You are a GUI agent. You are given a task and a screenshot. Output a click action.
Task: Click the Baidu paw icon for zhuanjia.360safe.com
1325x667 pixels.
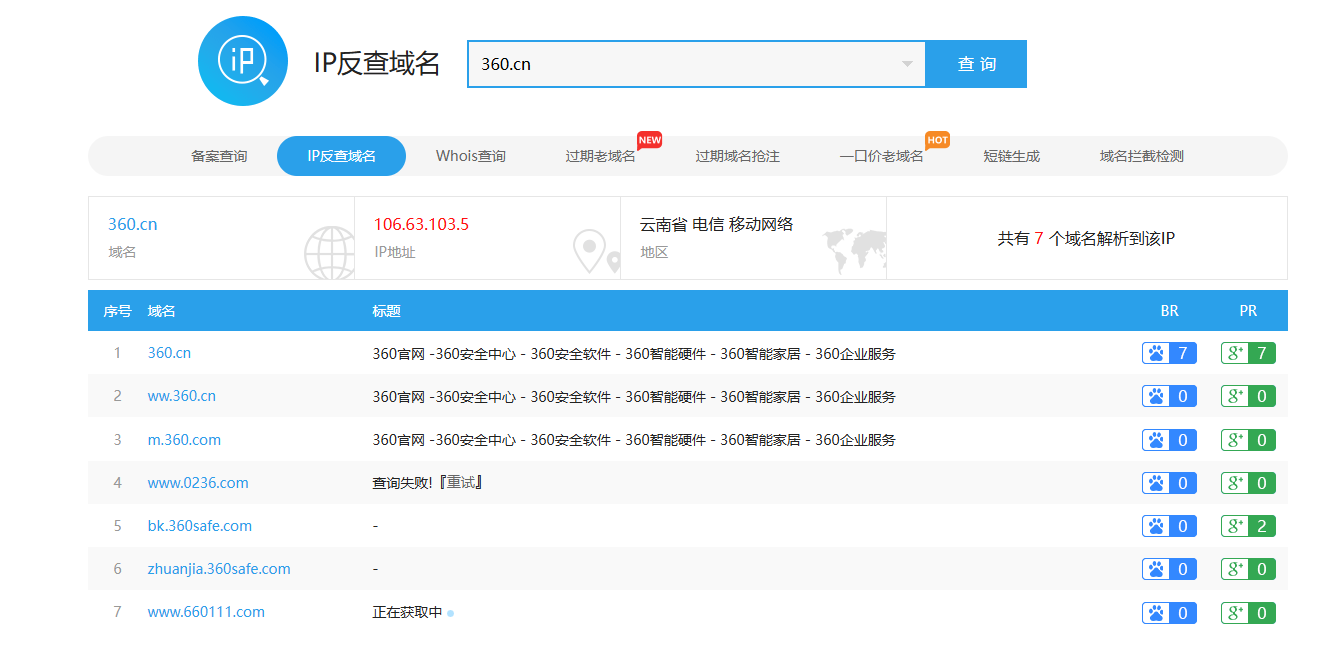[1156, 569]
